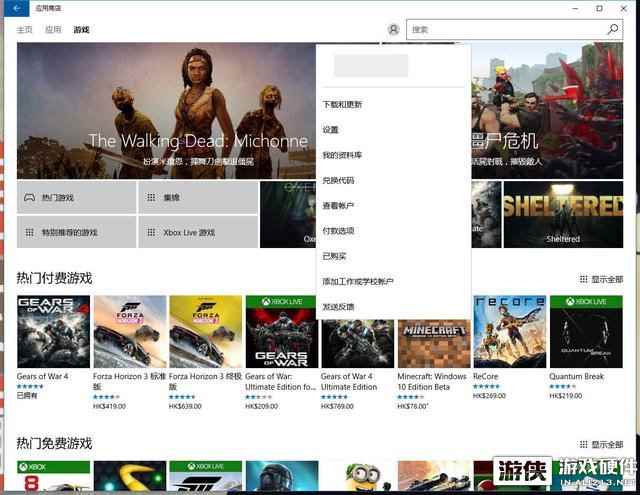The width and height of the screenshot is (640, 495).
Task: Open the green XBOX free game thumbnail
Action: pyautogui.click(x=53, y=476)
